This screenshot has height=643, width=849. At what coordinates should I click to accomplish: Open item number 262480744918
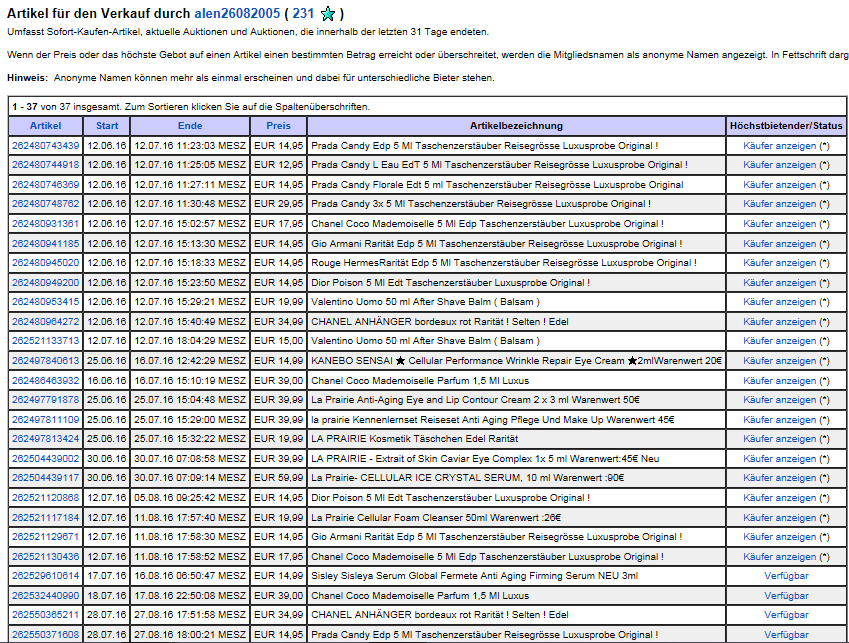[x=45, y=165]
